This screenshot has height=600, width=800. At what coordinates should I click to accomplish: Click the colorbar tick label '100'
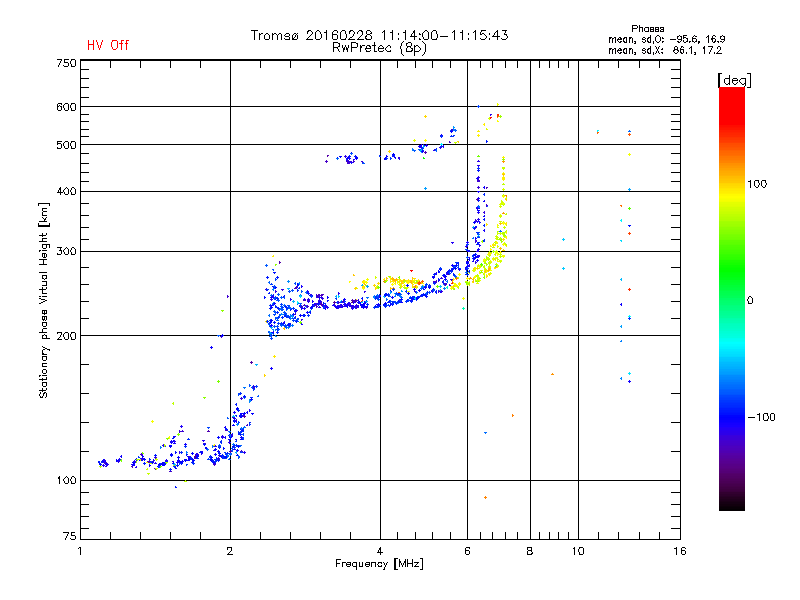757,184
